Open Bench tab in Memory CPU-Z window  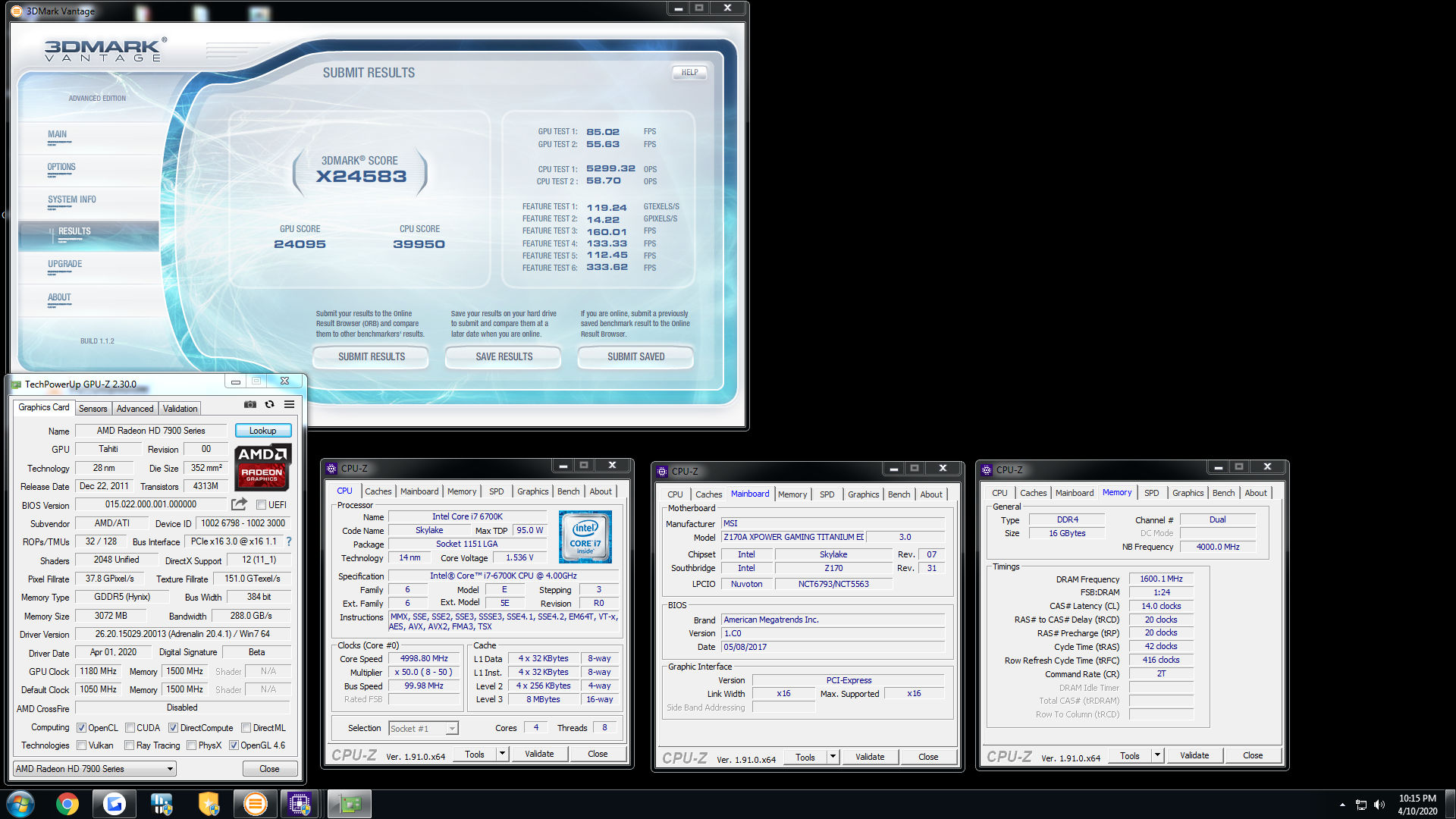tap(1223, 493)
